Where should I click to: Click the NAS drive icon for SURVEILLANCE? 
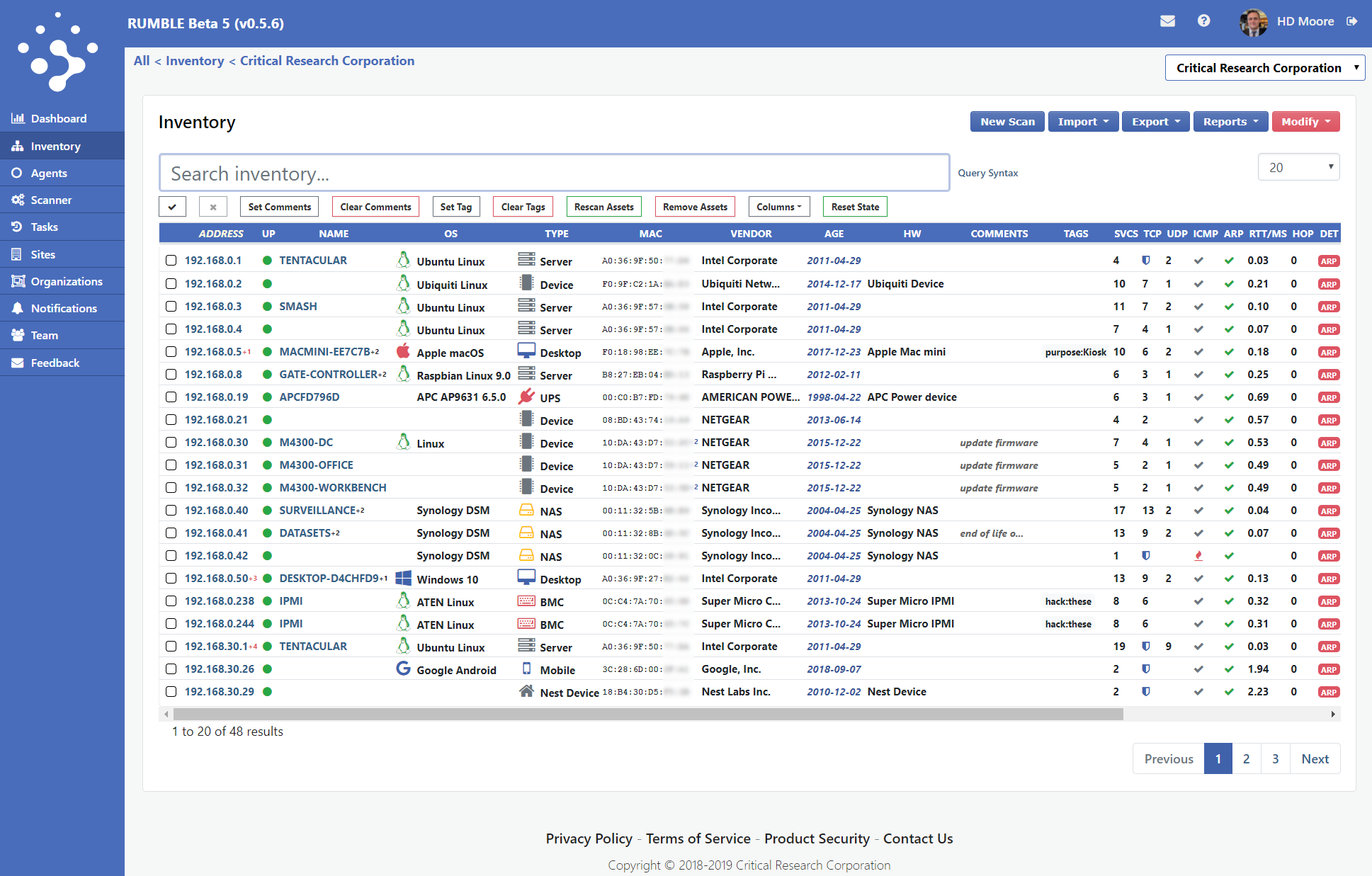pyautogui.click(x=526, y=510)
